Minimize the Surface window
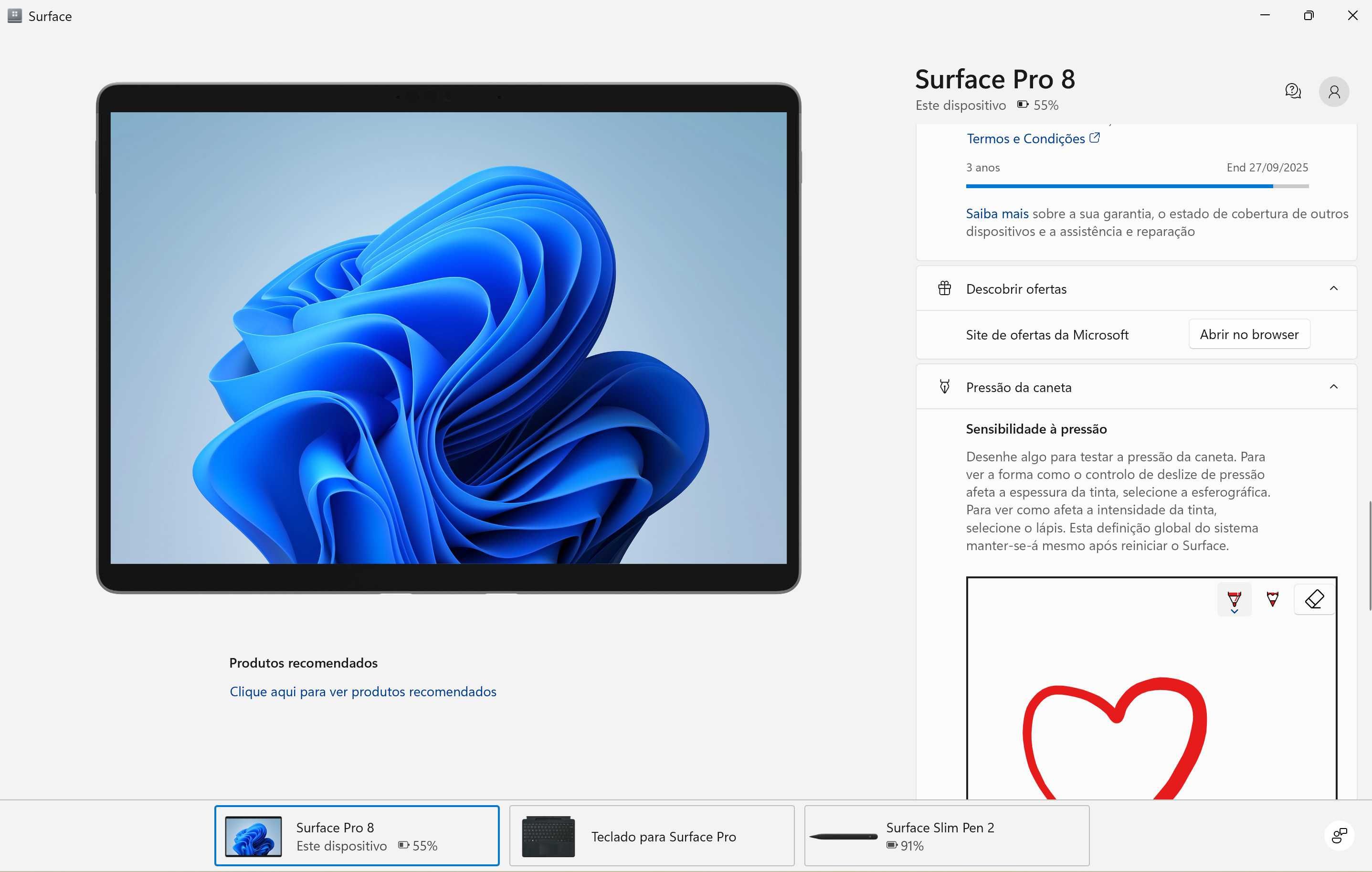The image size is (1372, 872). [x=1265, y=15]
